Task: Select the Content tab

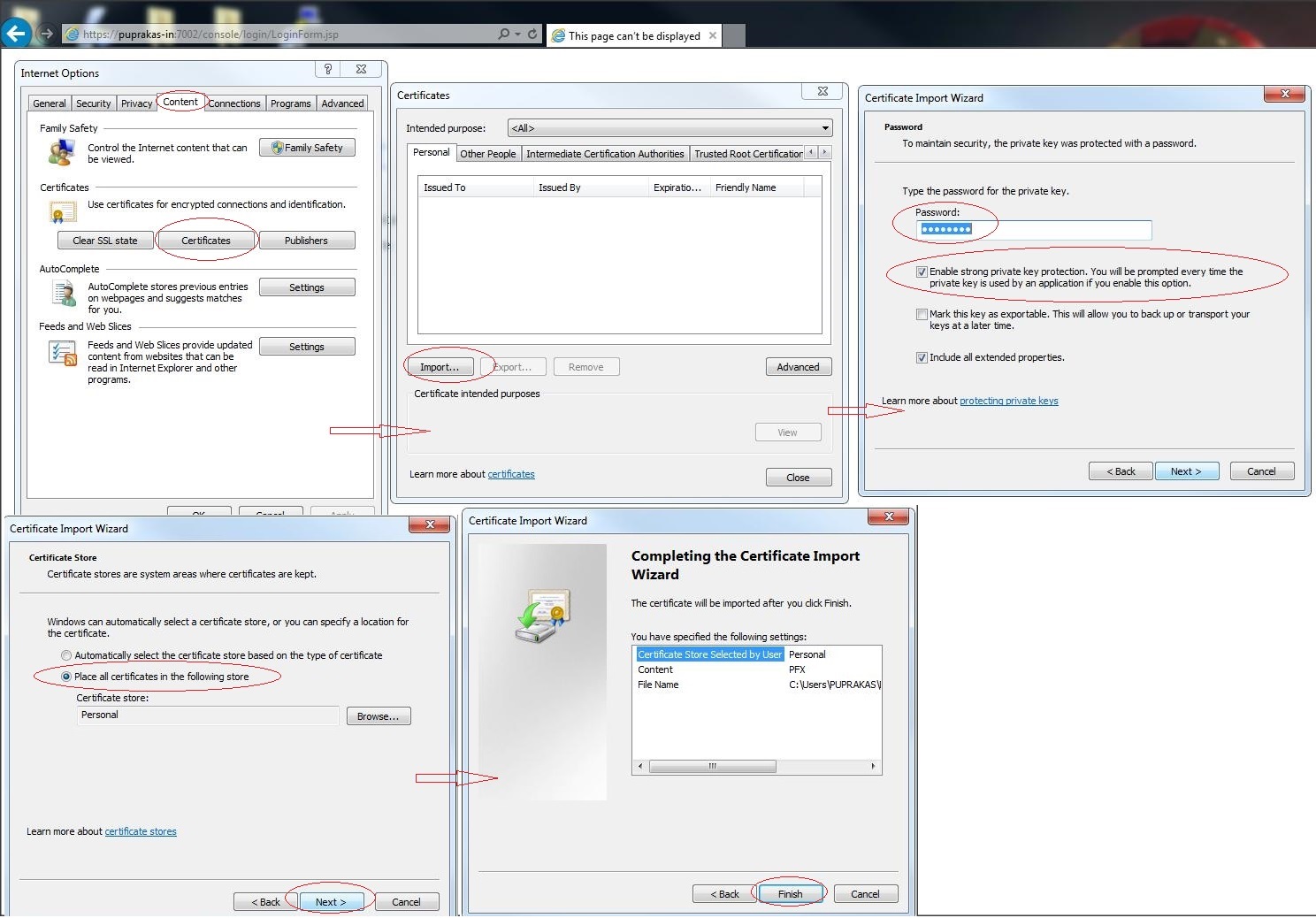Action: 180,102
